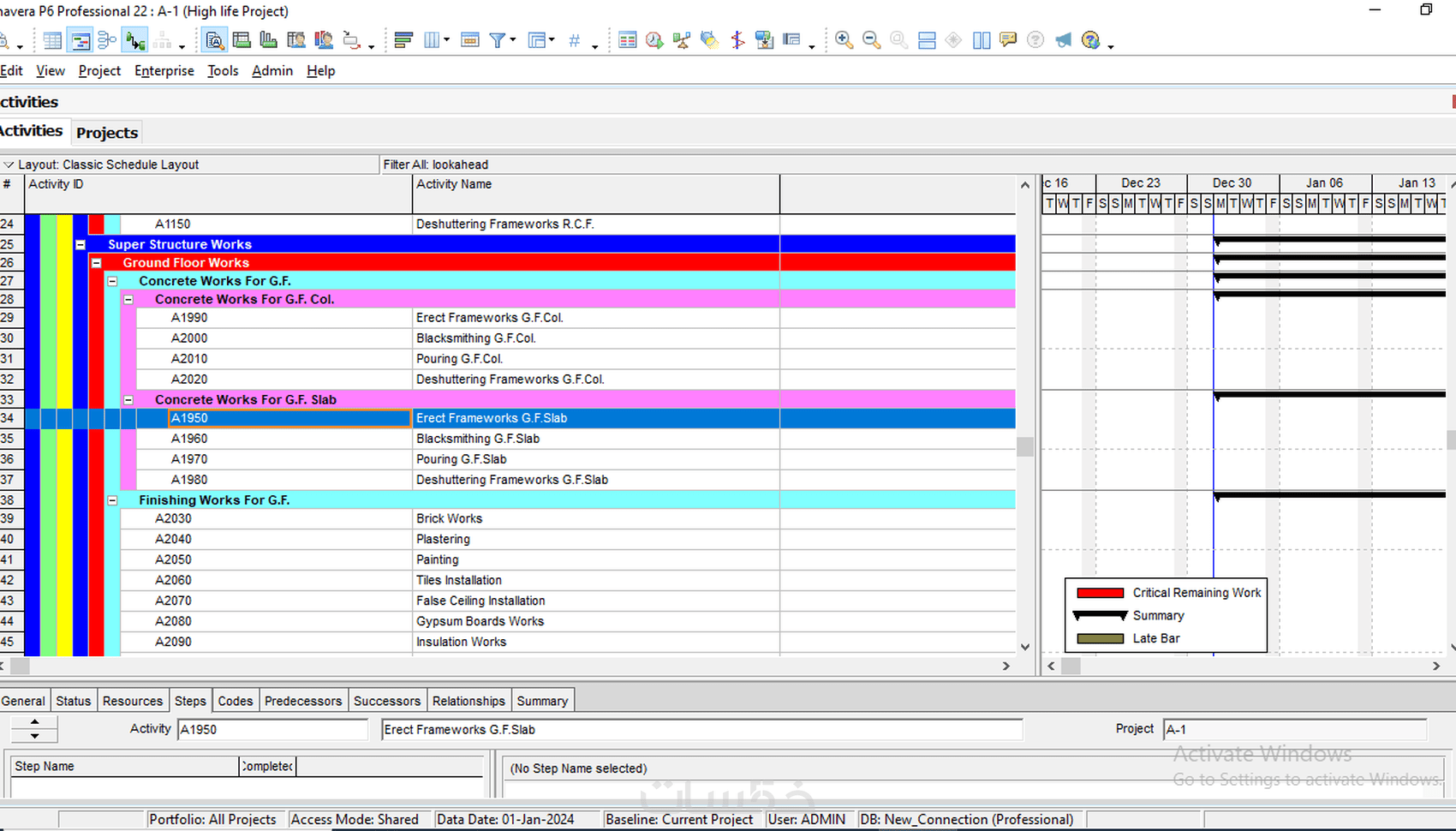Click the Project field showing A-1
Viewport: 1456px width, 831px height.
pyautogui.click(x=1295, y=730)
